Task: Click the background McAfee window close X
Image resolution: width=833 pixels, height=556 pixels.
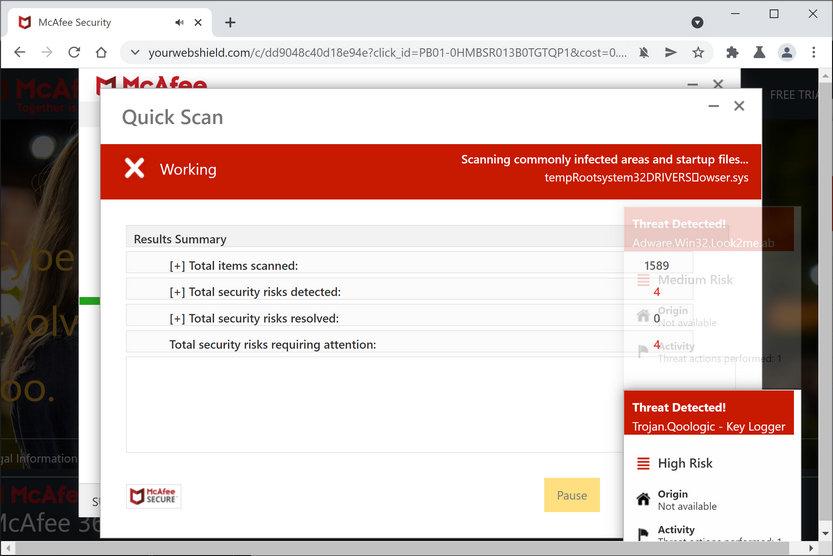Action: [718, 84]
